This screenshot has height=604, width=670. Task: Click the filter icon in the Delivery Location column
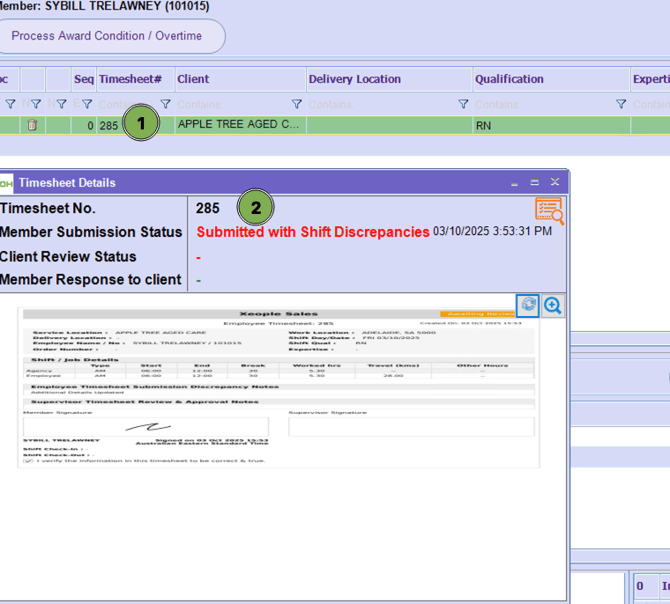coord(463,104)
